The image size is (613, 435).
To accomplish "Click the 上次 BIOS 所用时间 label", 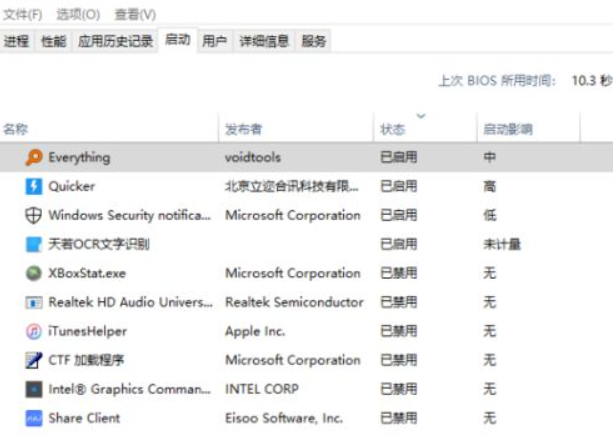I will pos(497,81).
